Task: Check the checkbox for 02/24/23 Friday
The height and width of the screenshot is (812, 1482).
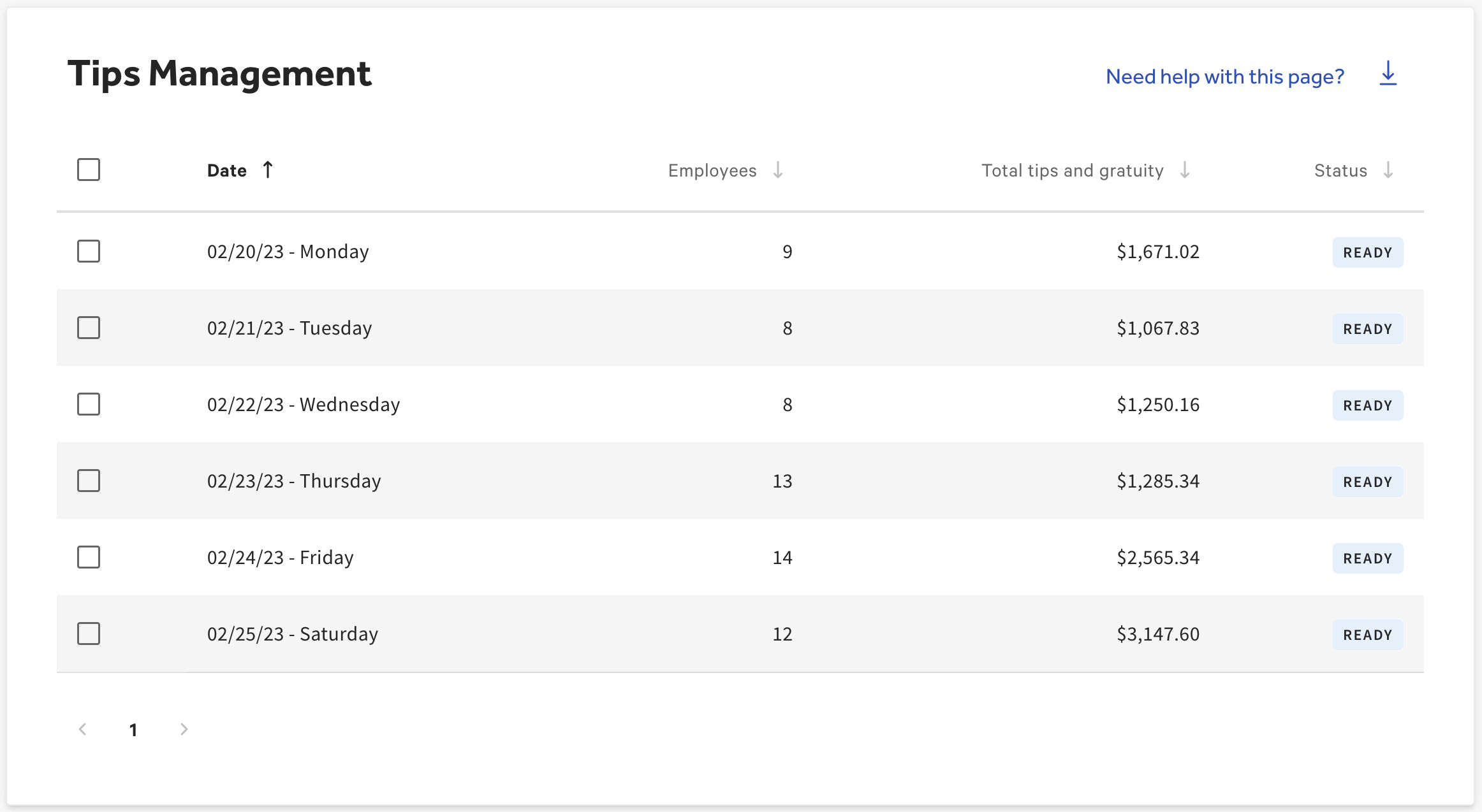Action: [x=89, y=557]
